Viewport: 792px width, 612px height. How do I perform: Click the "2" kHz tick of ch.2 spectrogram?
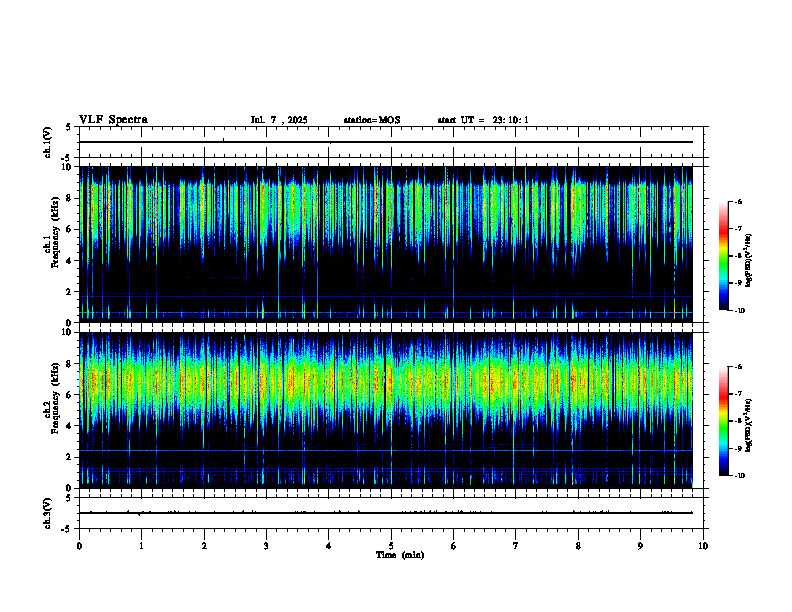pyautogui.click(x=70, y=457)
